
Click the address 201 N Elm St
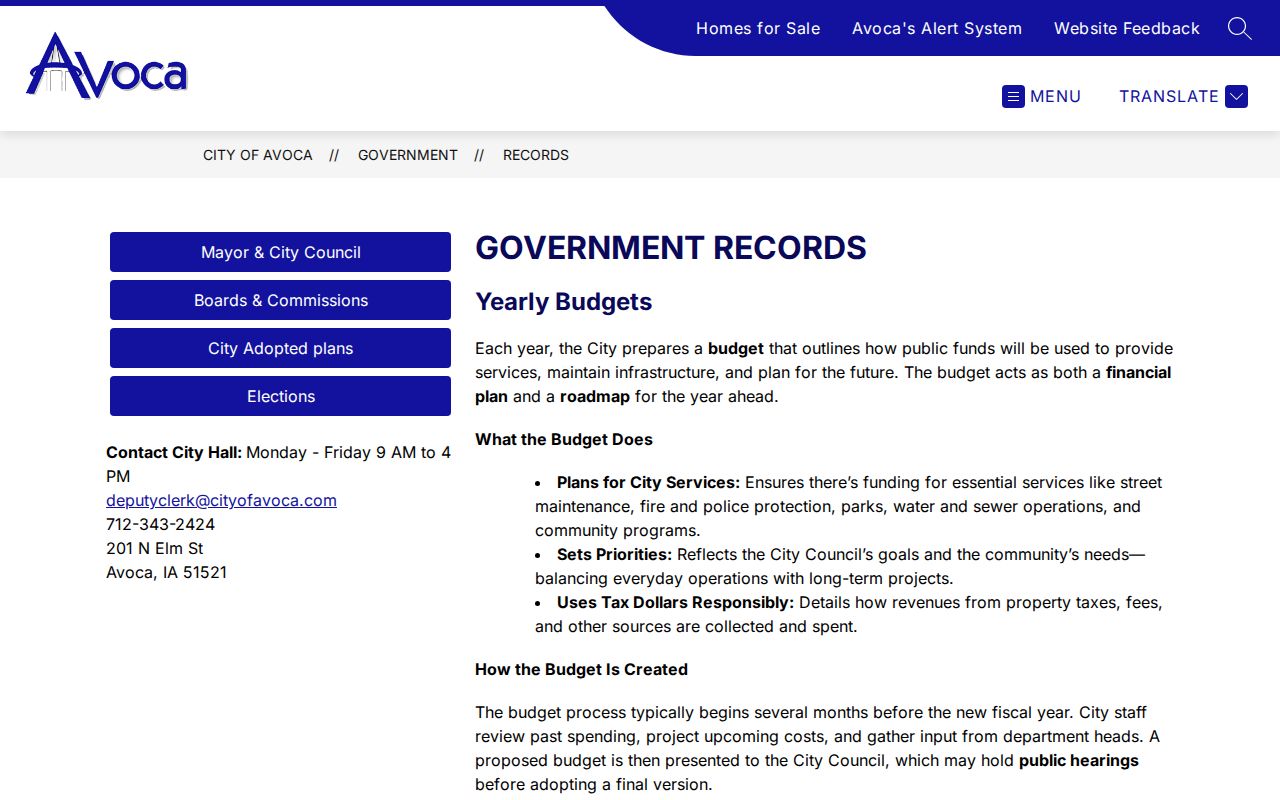tap(155, 548)
